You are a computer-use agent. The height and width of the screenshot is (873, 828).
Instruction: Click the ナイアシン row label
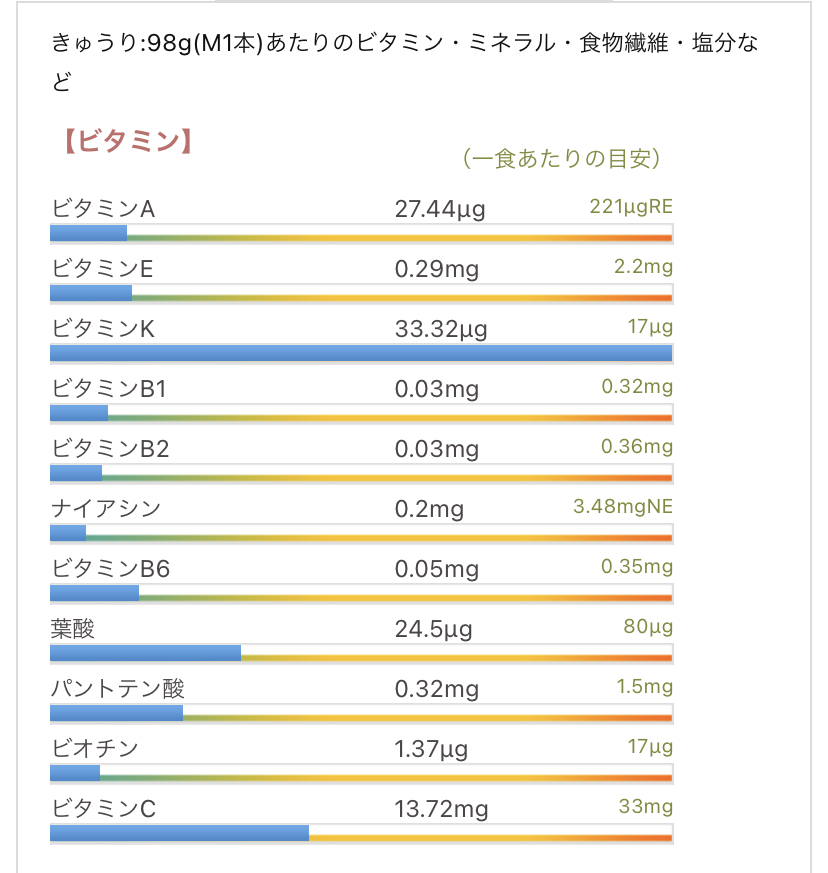click(x=106, y=508)
